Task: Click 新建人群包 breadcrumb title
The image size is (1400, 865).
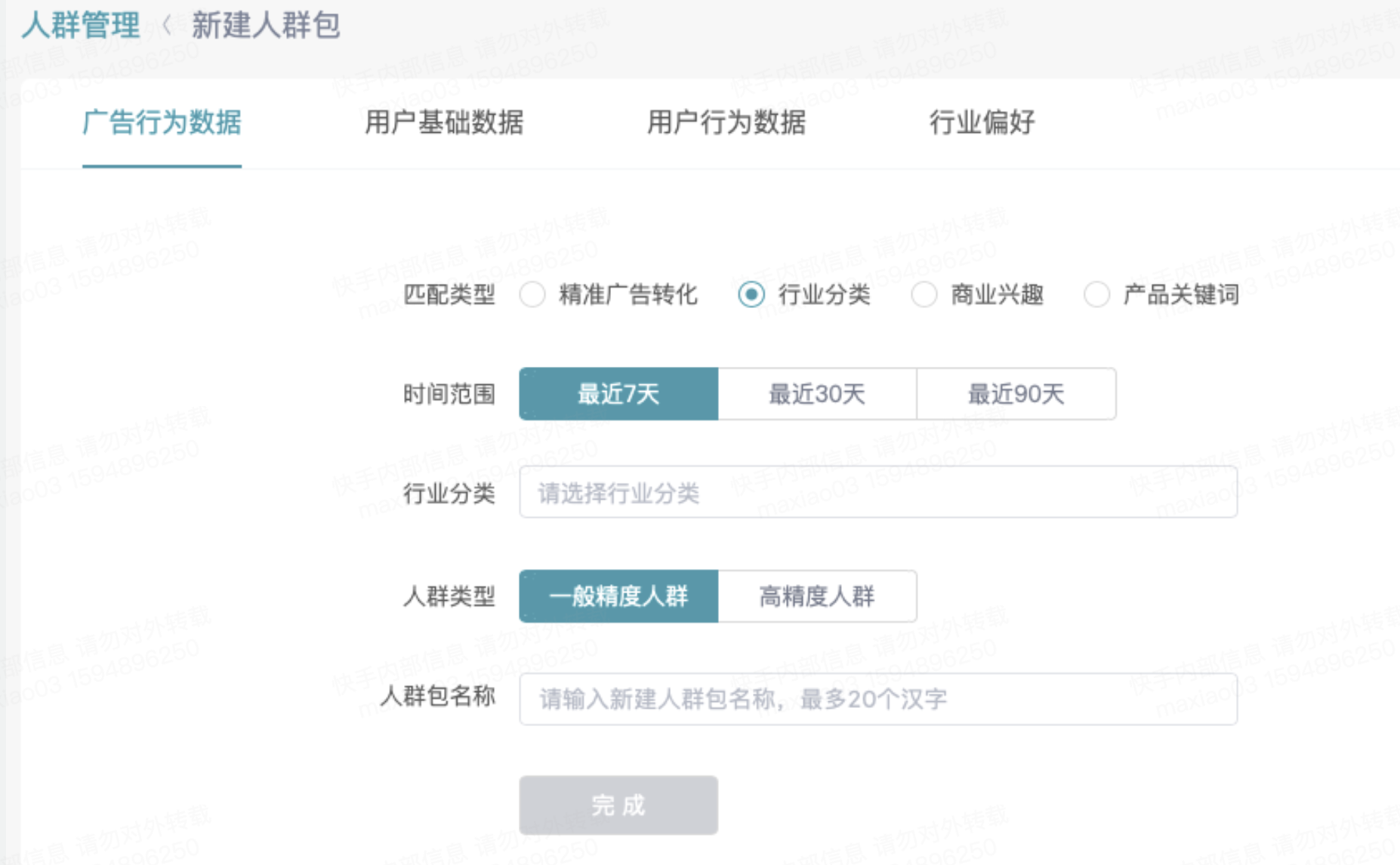Action: pyautogui.click(x=266, y=26)
